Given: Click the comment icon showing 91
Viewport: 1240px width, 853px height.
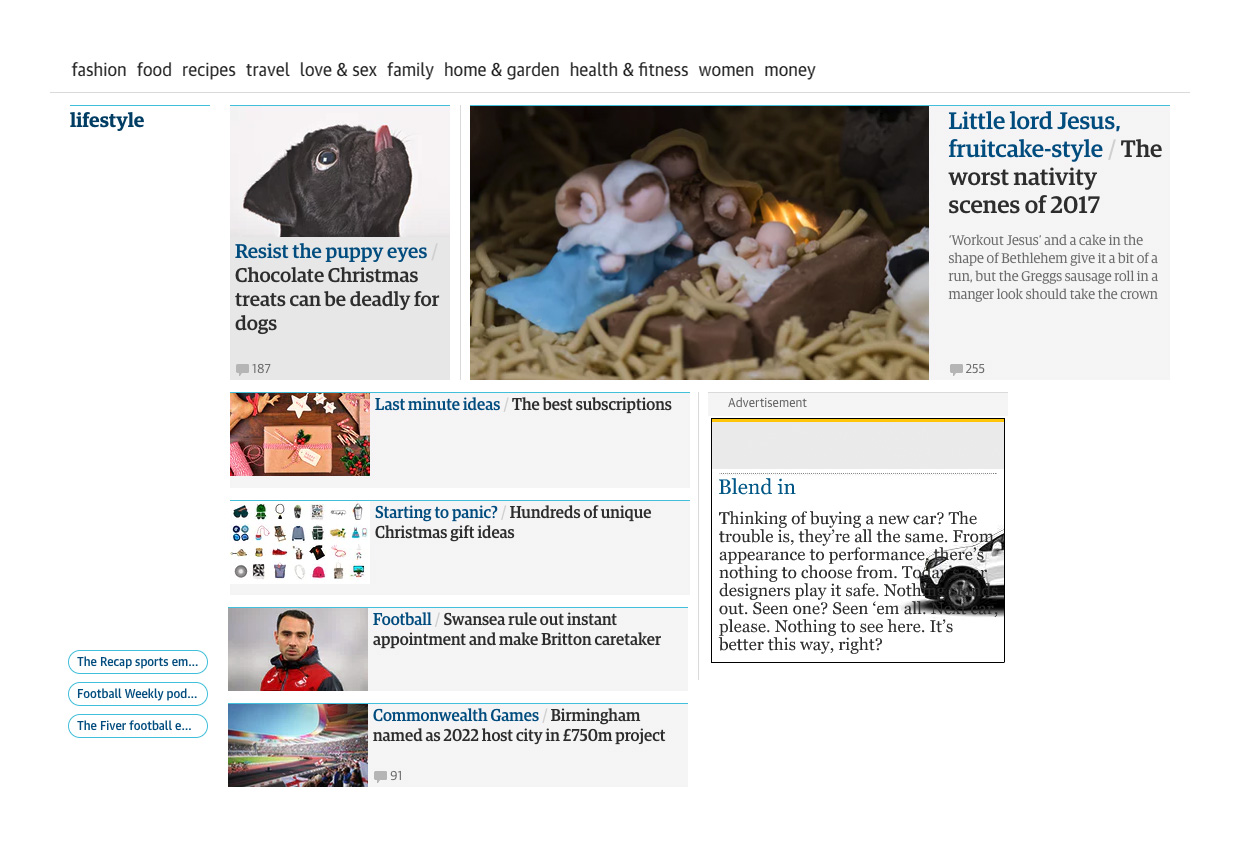Looking at the screenshot, I should [380, 776].
